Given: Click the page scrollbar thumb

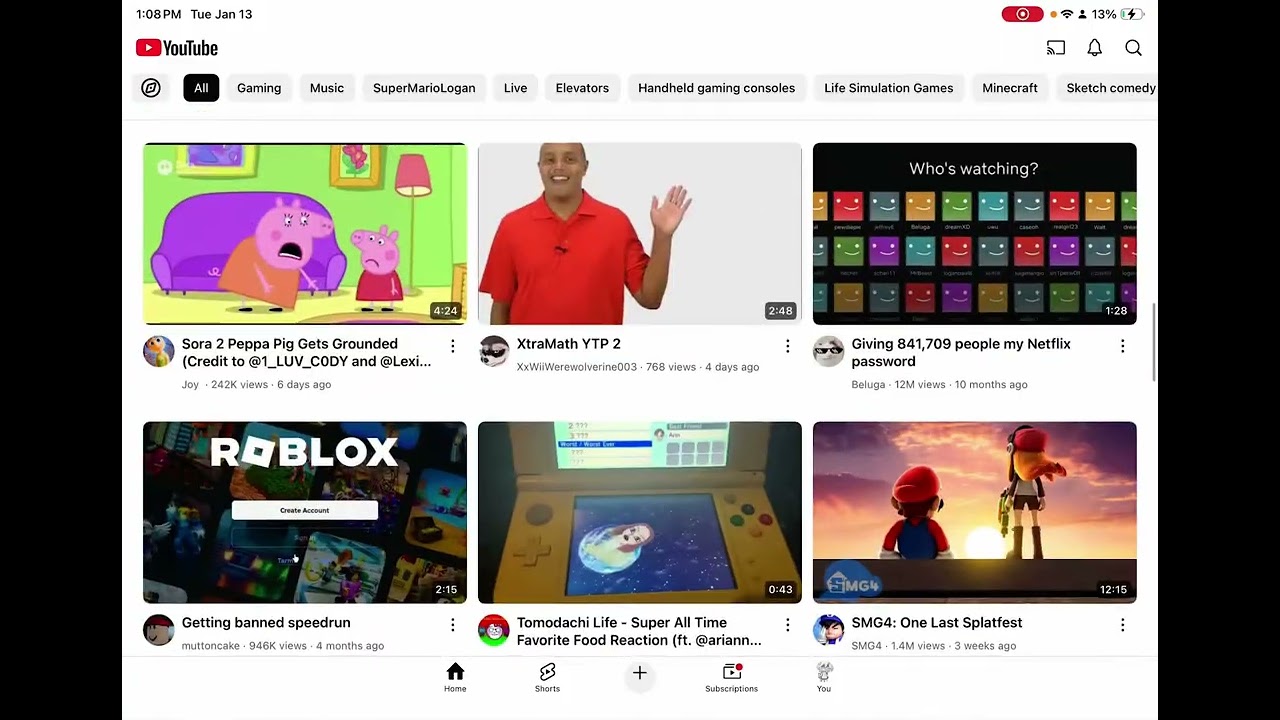Looking at the screenshot, I should pos(1154,342).
